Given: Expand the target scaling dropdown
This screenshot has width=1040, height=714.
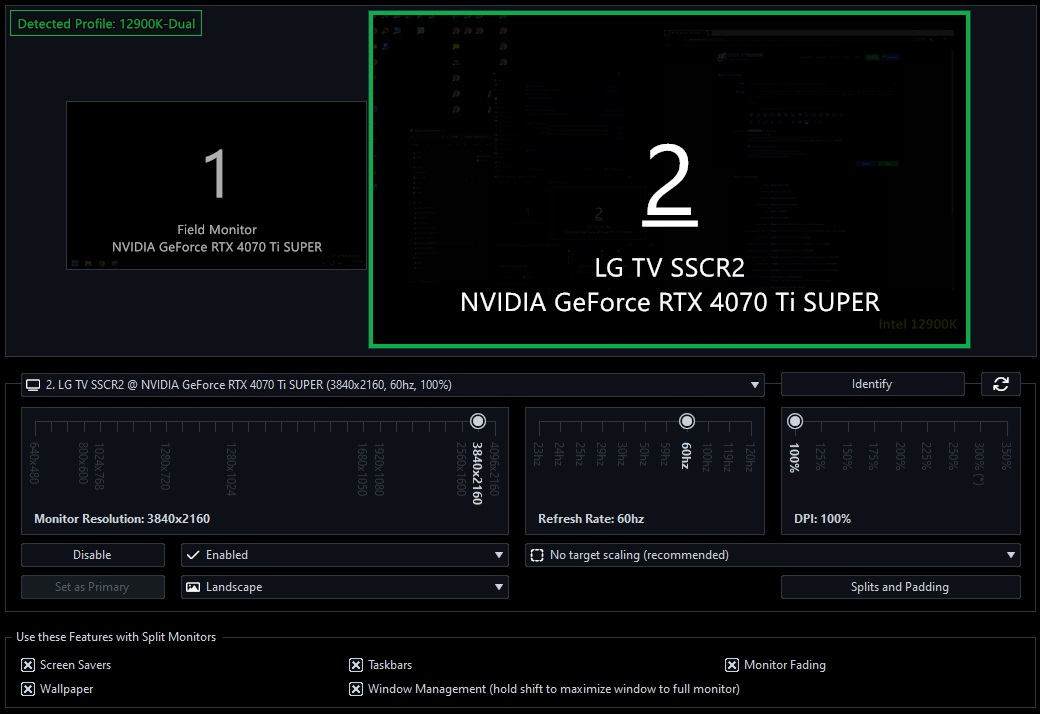Looking at the screenshot, I should (x=1011, y=555).
